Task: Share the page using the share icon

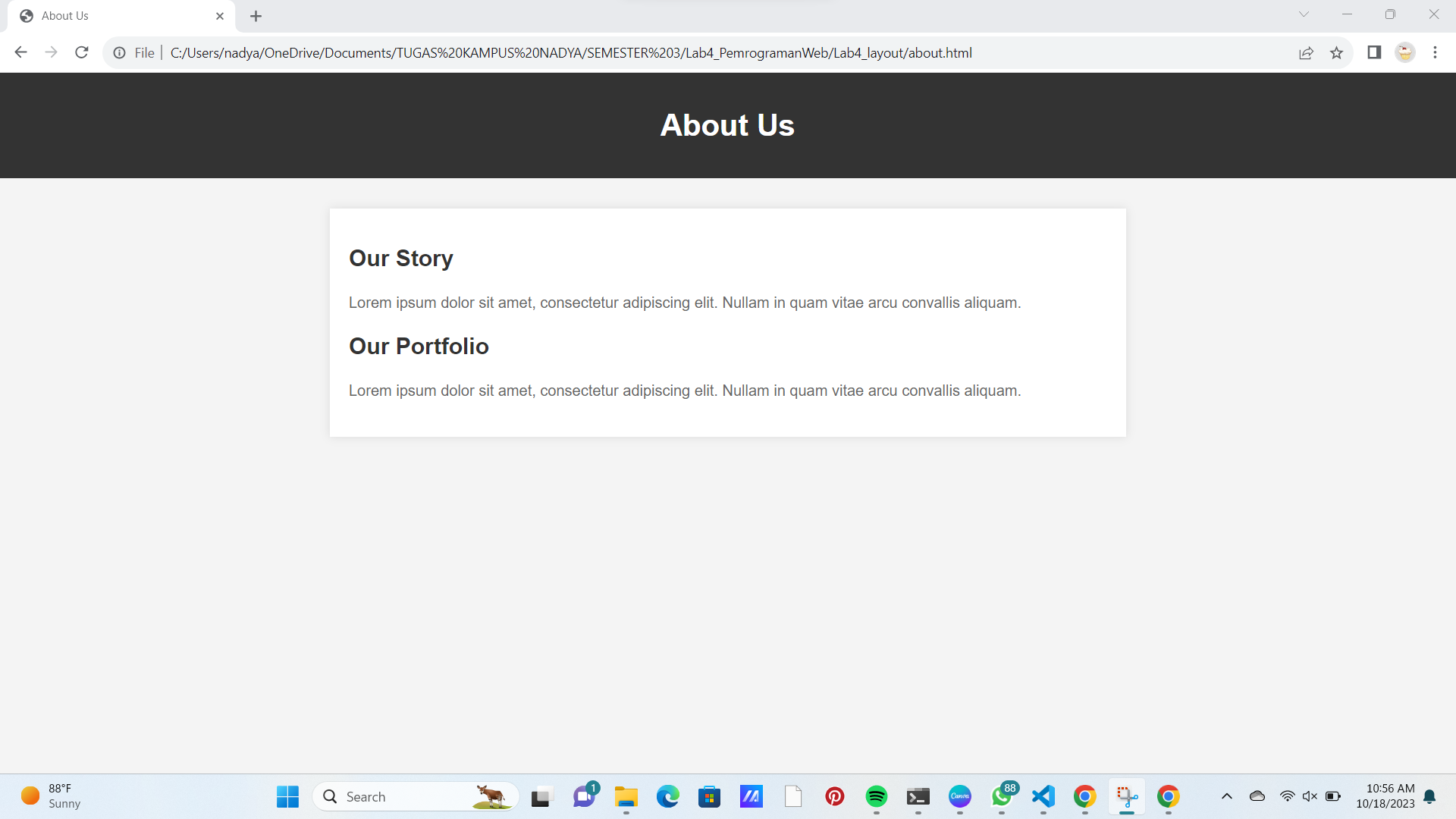Action: pos(1307,52)
